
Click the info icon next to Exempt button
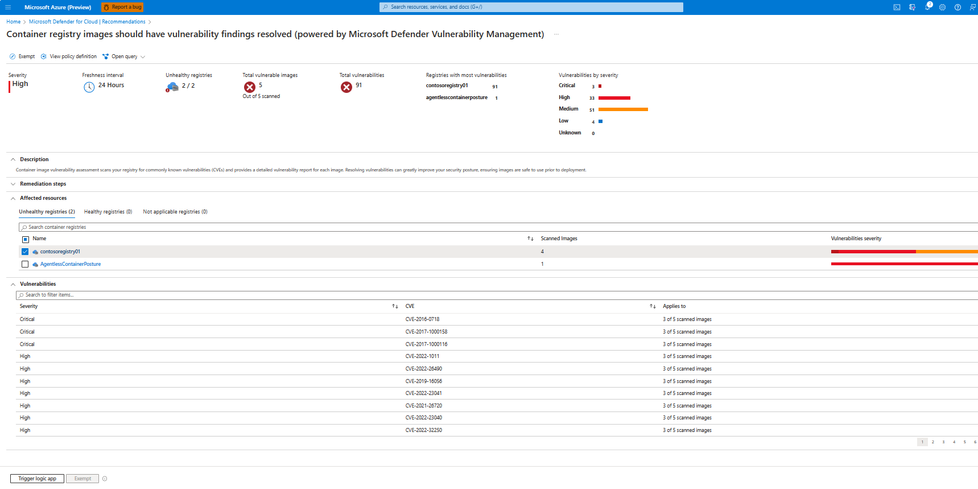[x=104, y=478]
